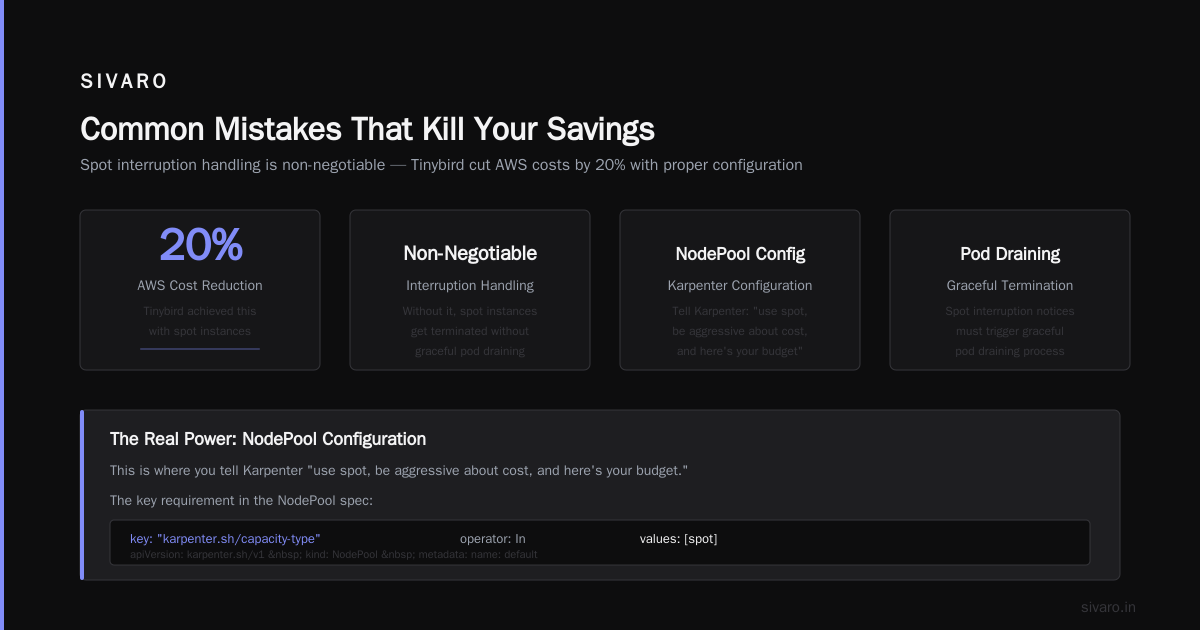Click the SIVARO brand logo text
The height and width of the screenshot is (630, 1200).
point(124,82)
